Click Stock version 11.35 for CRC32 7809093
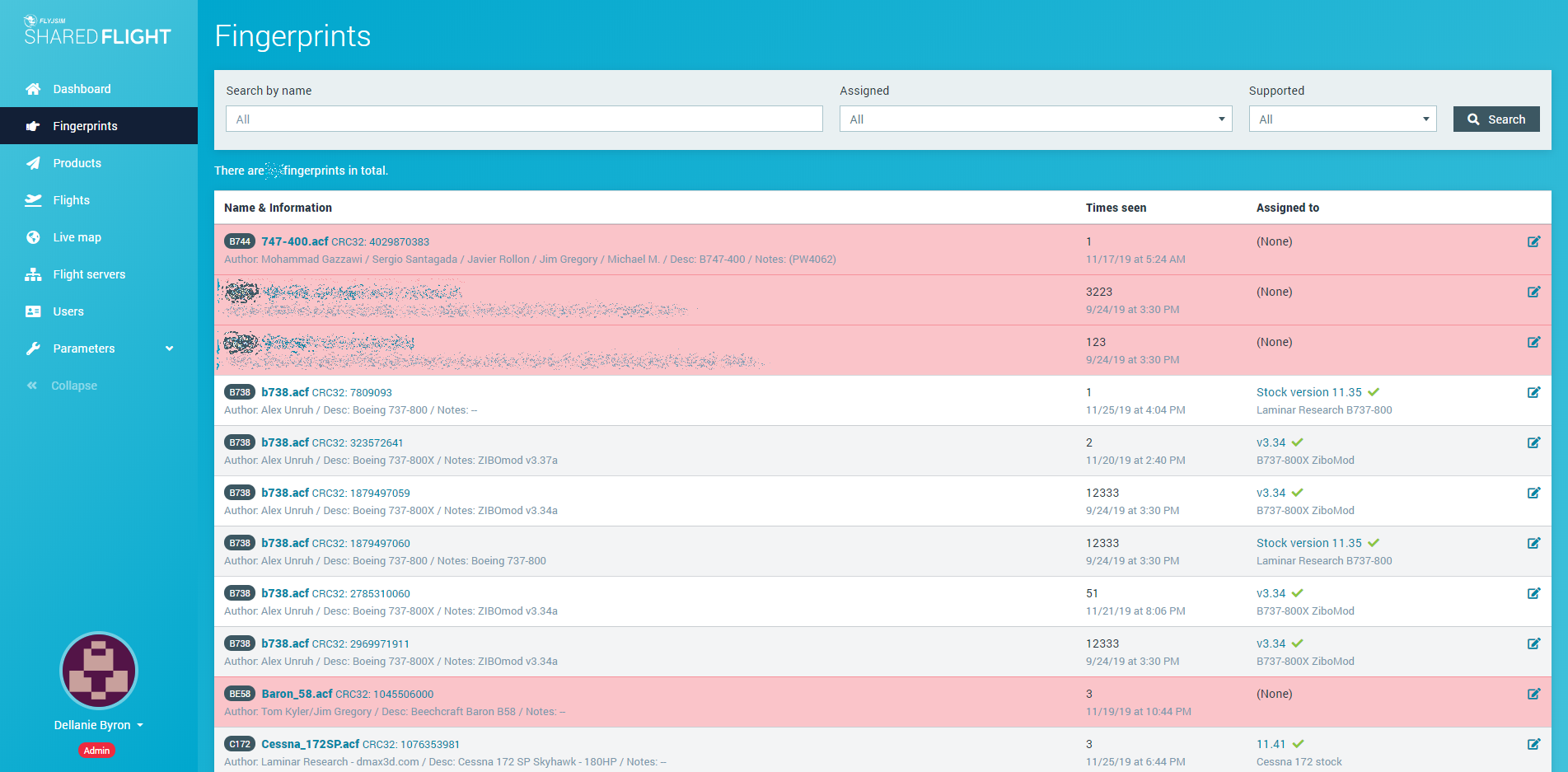Screen dimensions: 1568x772 1309,392
